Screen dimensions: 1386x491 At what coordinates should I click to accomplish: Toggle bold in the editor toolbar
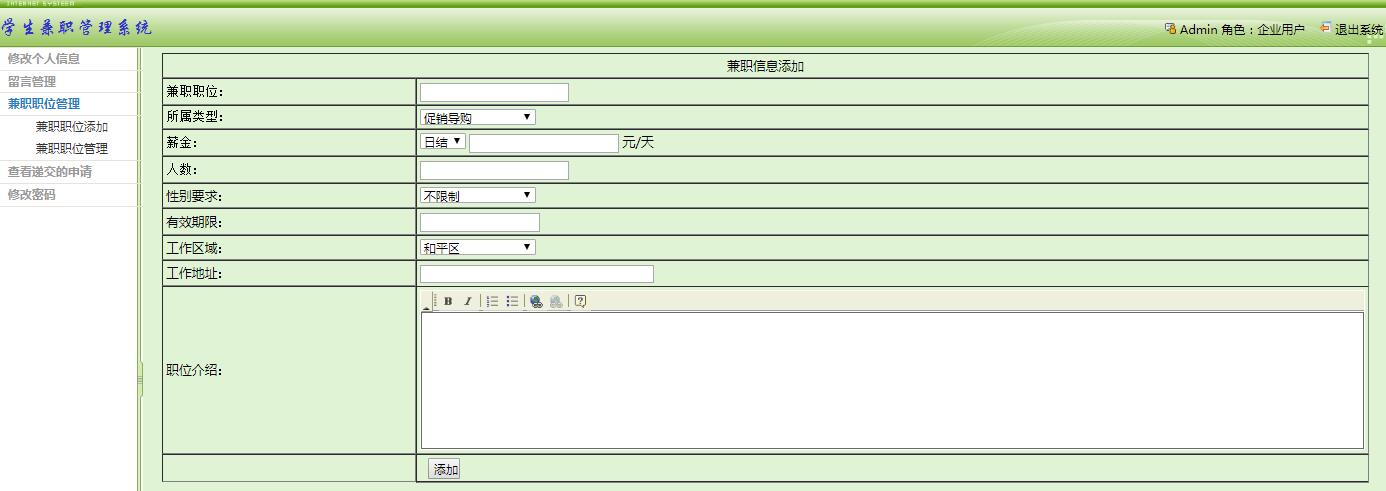448,301
